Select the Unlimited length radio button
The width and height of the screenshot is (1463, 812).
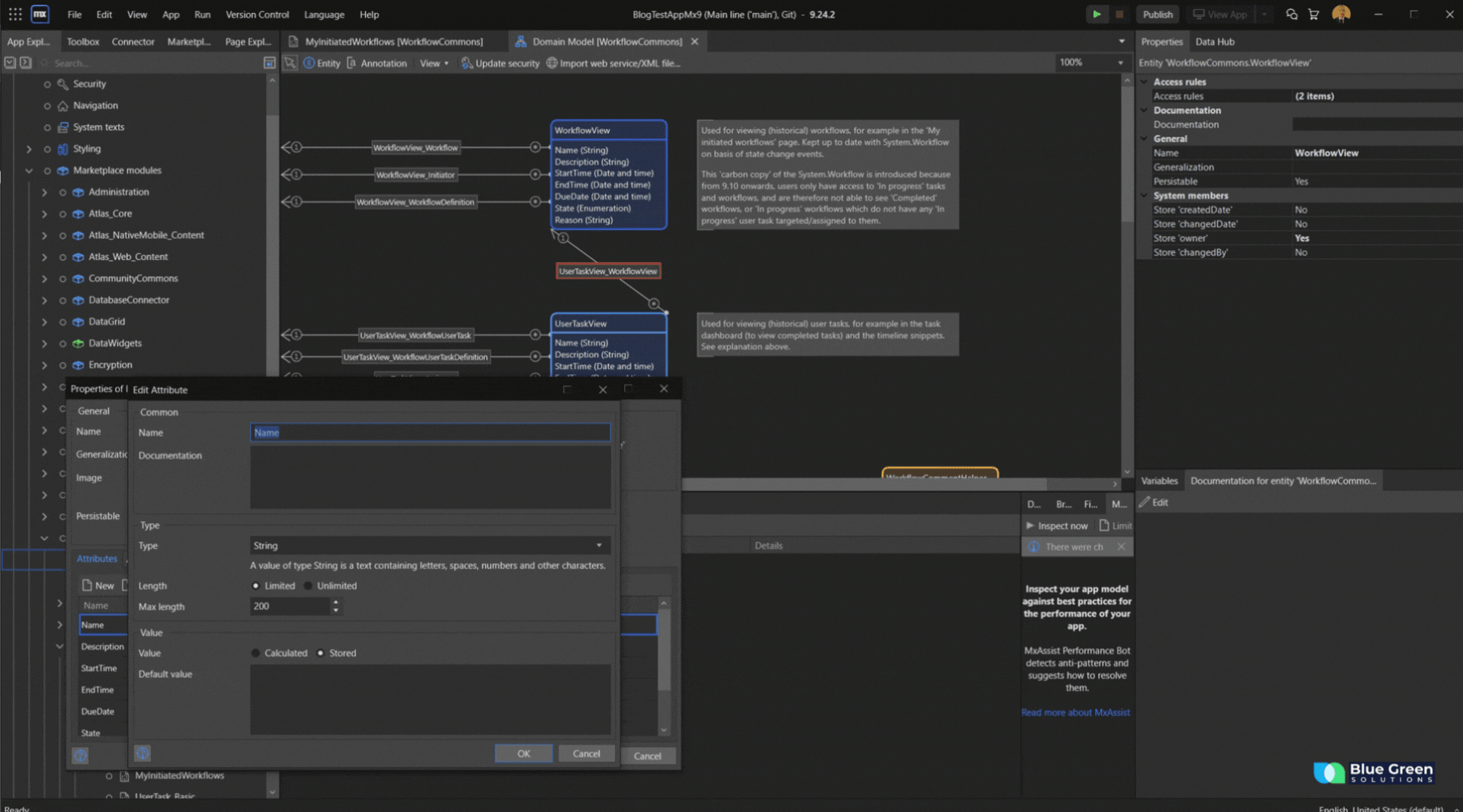coord(309,586)
